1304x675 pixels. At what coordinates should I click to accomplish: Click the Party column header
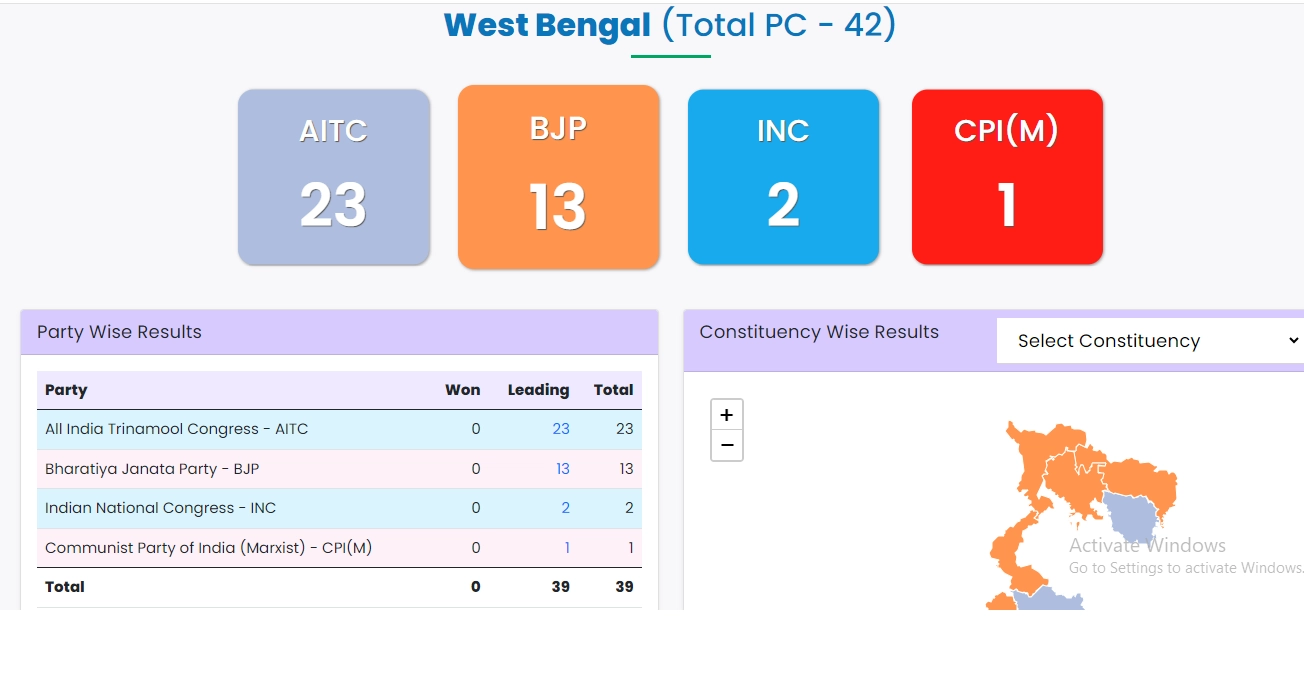click(x=66, y=390)
